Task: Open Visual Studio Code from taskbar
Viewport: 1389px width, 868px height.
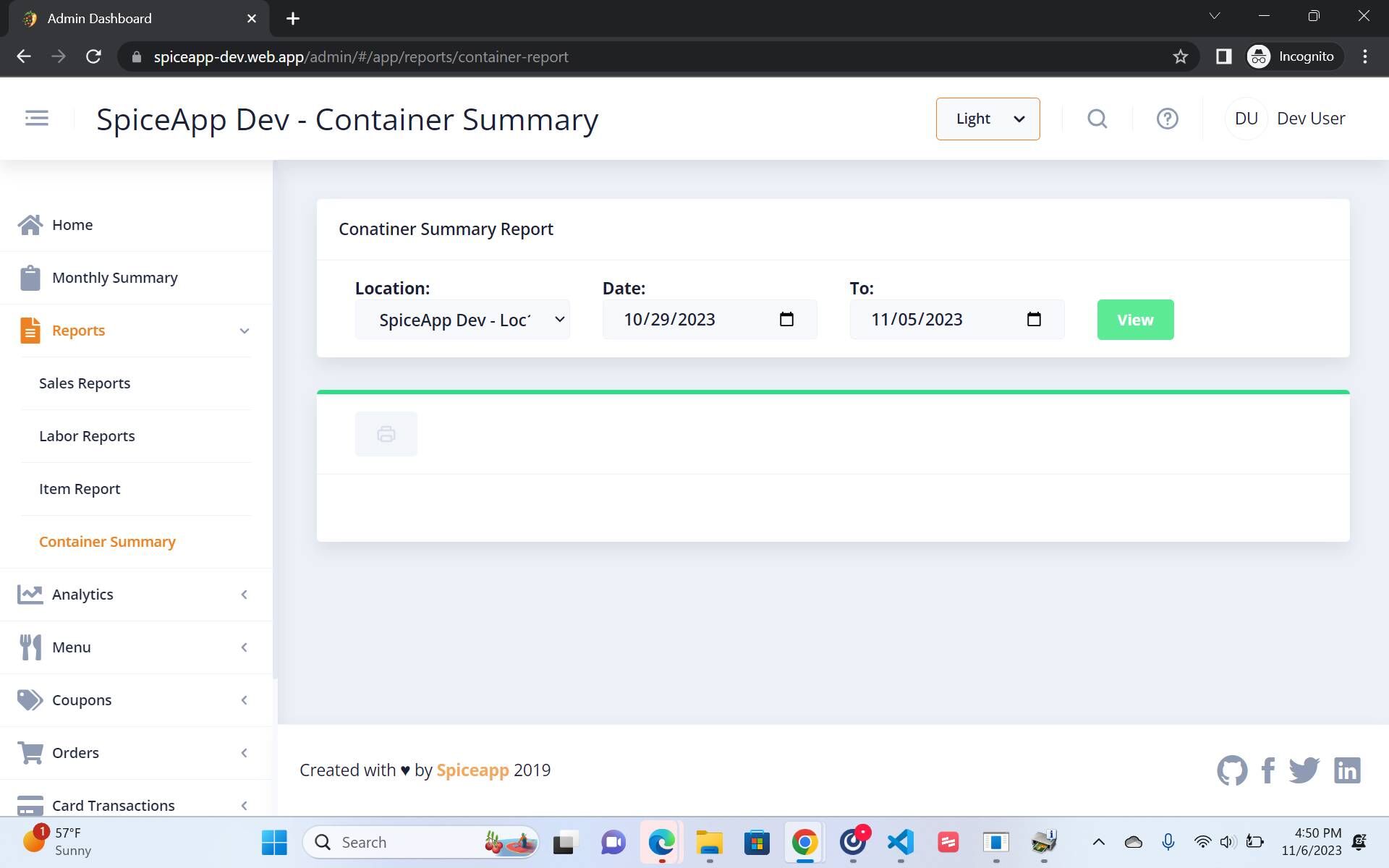Action: (x=900, y=842)
